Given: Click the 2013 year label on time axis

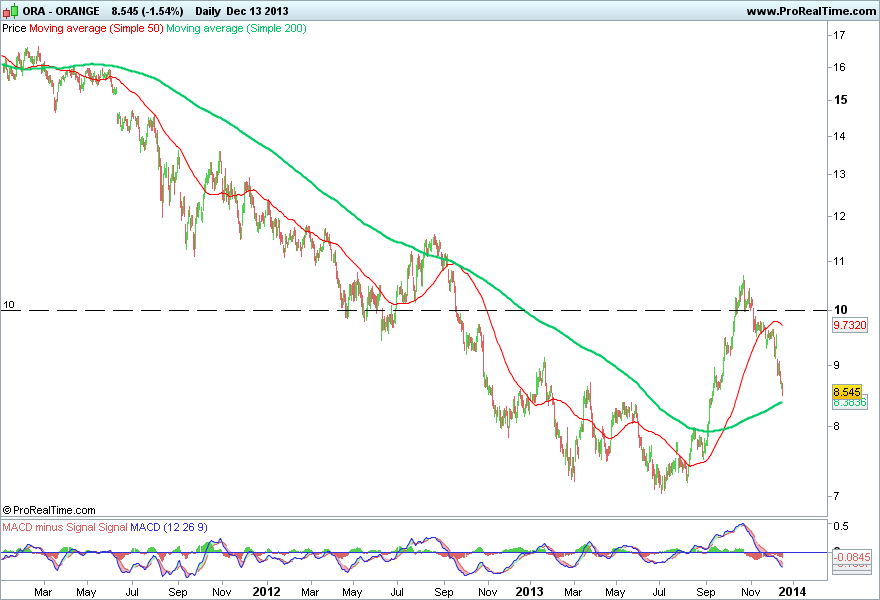Looking at the screenshot, I should (529, 592).
